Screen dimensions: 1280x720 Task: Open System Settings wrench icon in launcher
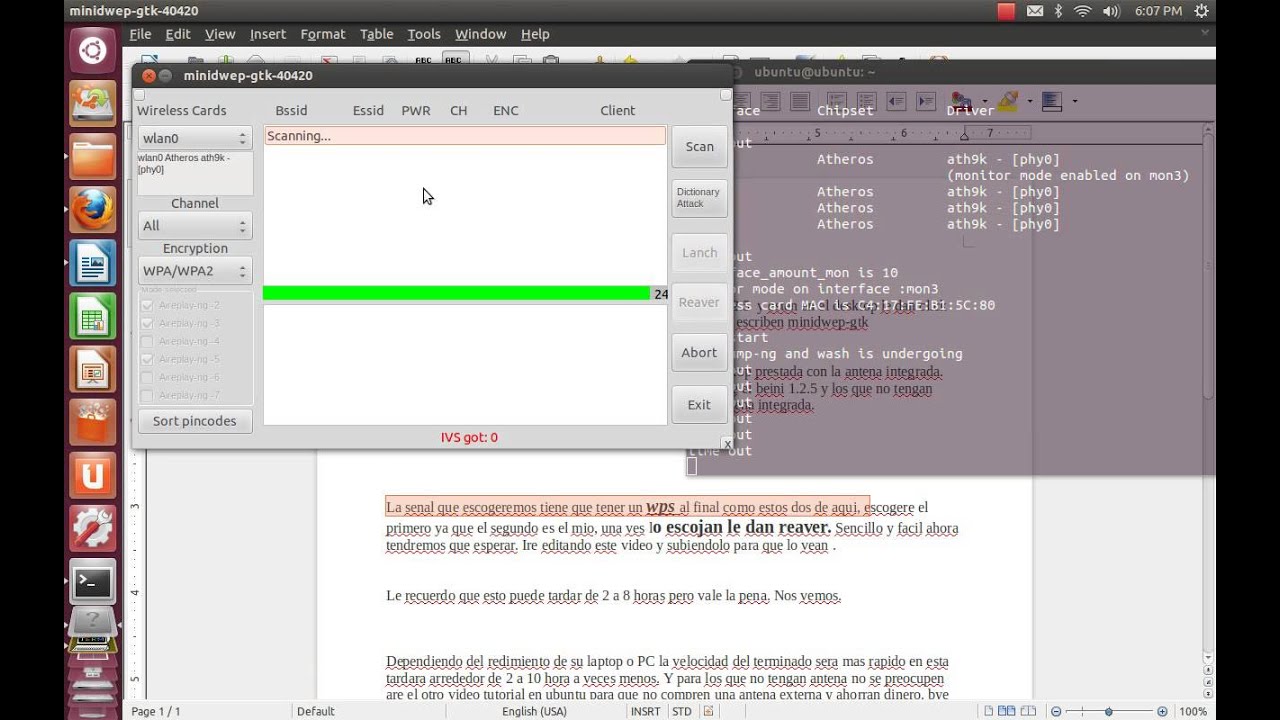93,529
